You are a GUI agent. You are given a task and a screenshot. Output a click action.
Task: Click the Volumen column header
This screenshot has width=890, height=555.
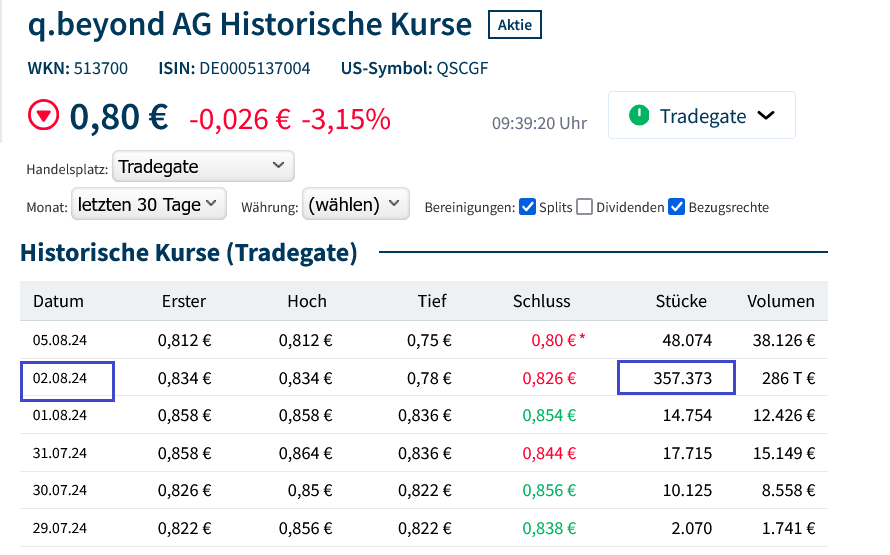point(781,301)
